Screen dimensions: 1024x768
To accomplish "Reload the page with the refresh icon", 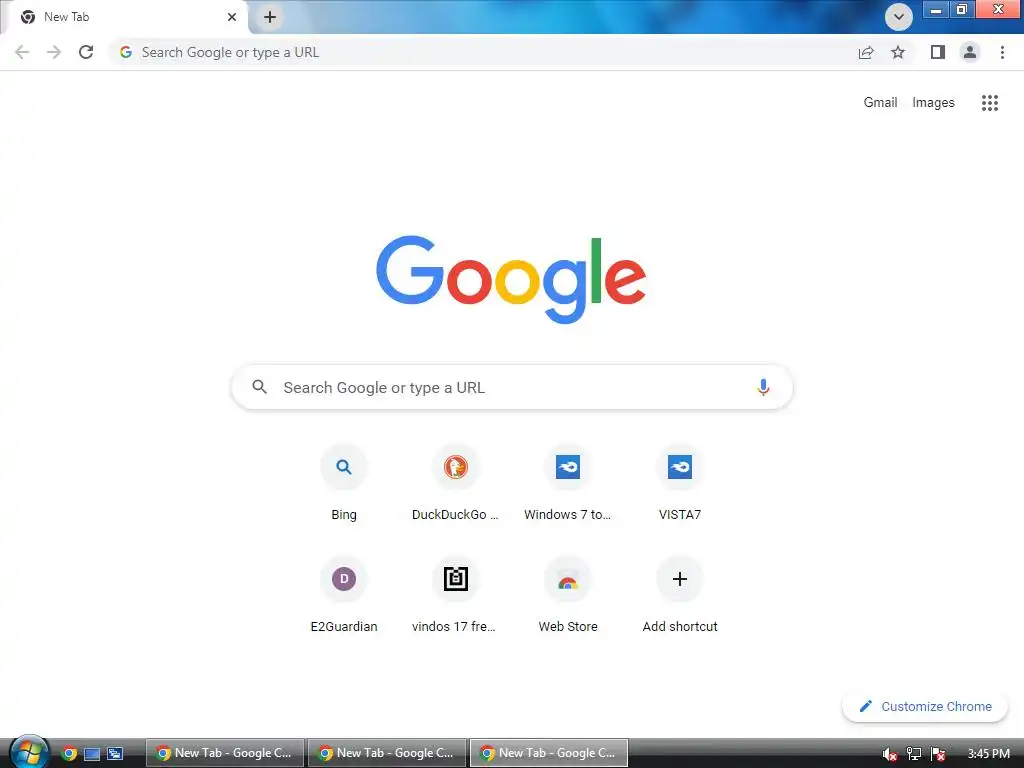I will click(86, 52).
